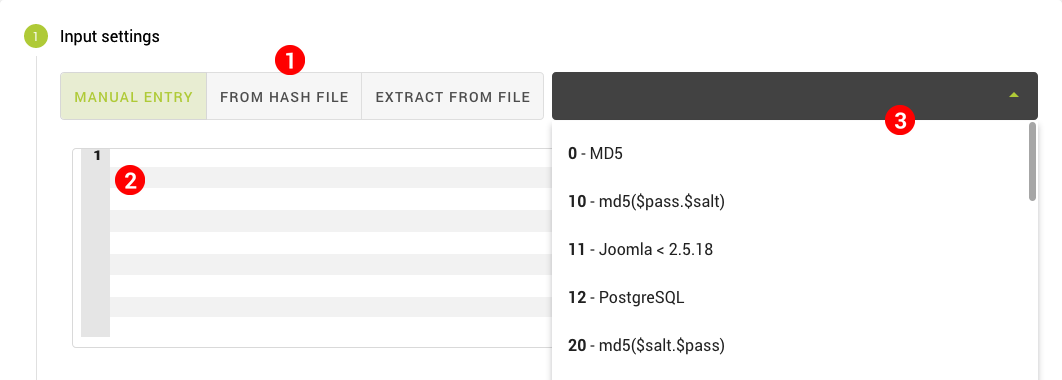Click the green step 1 circle icon

(x=36, y=37)
